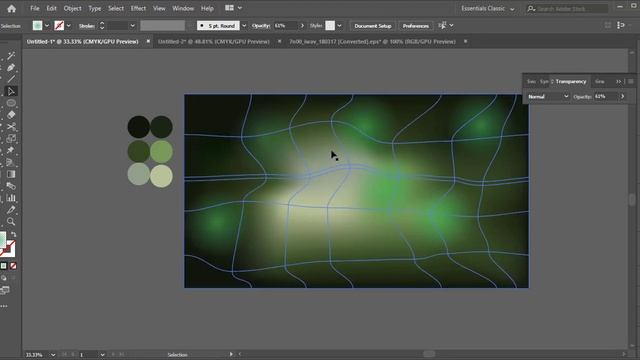The height and width of the screenshot is (360, 640).
Task: Select the Ellipse shape tool
Action: 11,103
